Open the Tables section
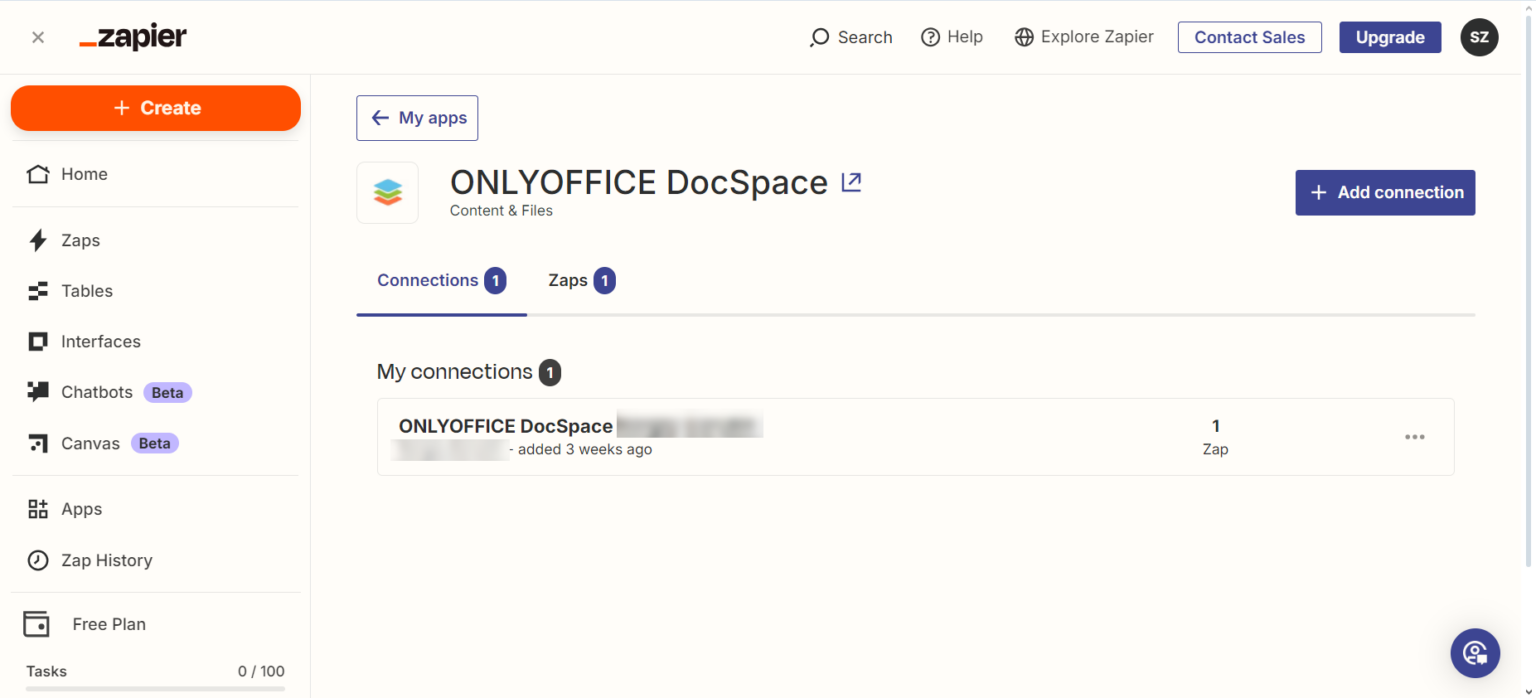 pos(87,291)
